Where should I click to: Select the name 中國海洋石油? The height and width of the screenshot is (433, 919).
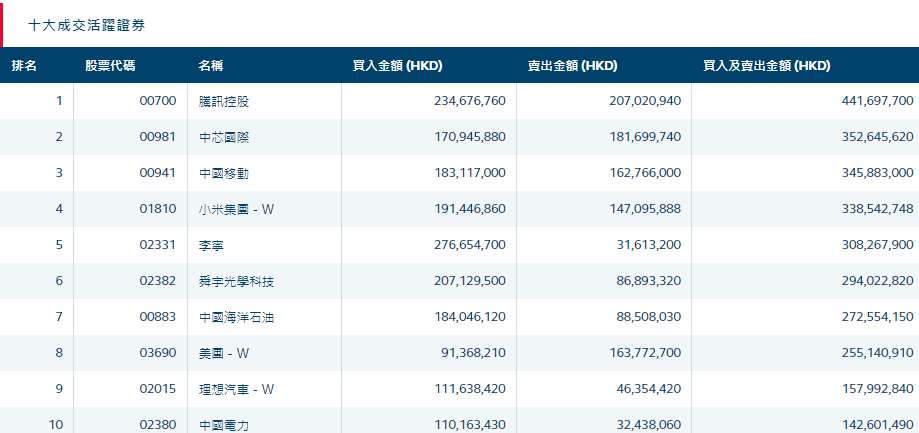pyautogui.click(x=236, y=317)
